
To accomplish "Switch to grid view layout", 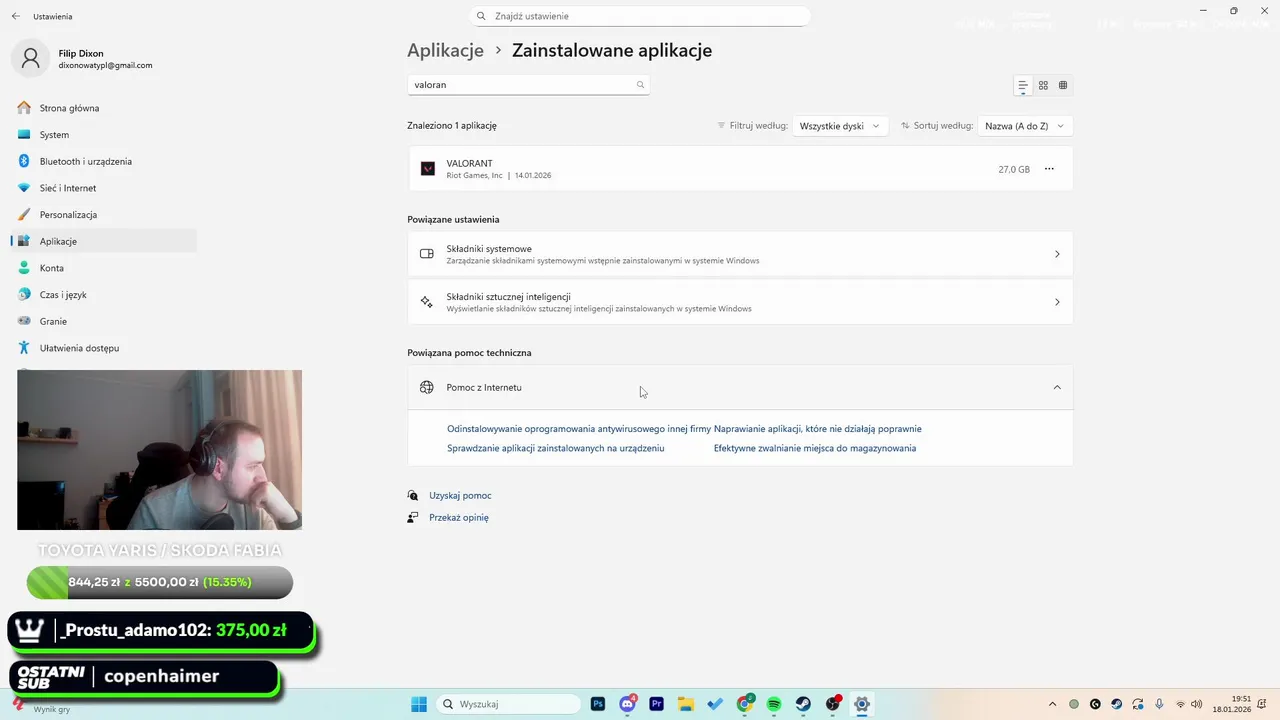I will [1043, 86].
